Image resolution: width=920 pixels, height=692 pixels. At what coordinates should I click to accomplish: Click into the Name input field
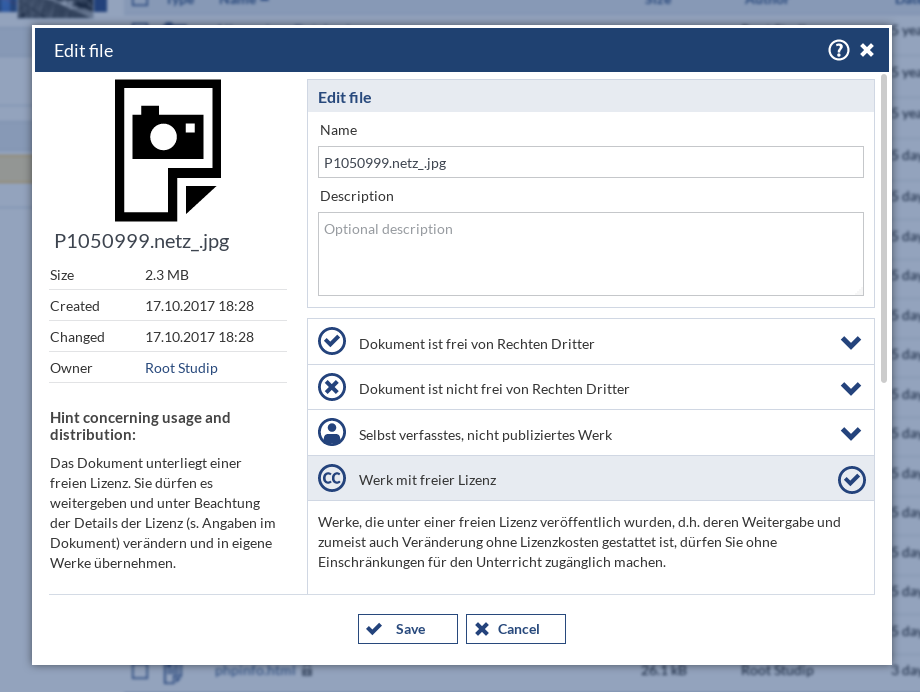tap(590, 162)
